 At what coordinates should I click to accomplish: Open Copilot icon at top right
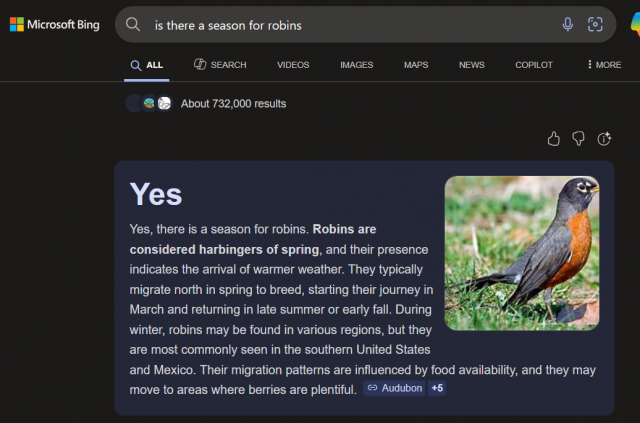(x=632, y=24)
